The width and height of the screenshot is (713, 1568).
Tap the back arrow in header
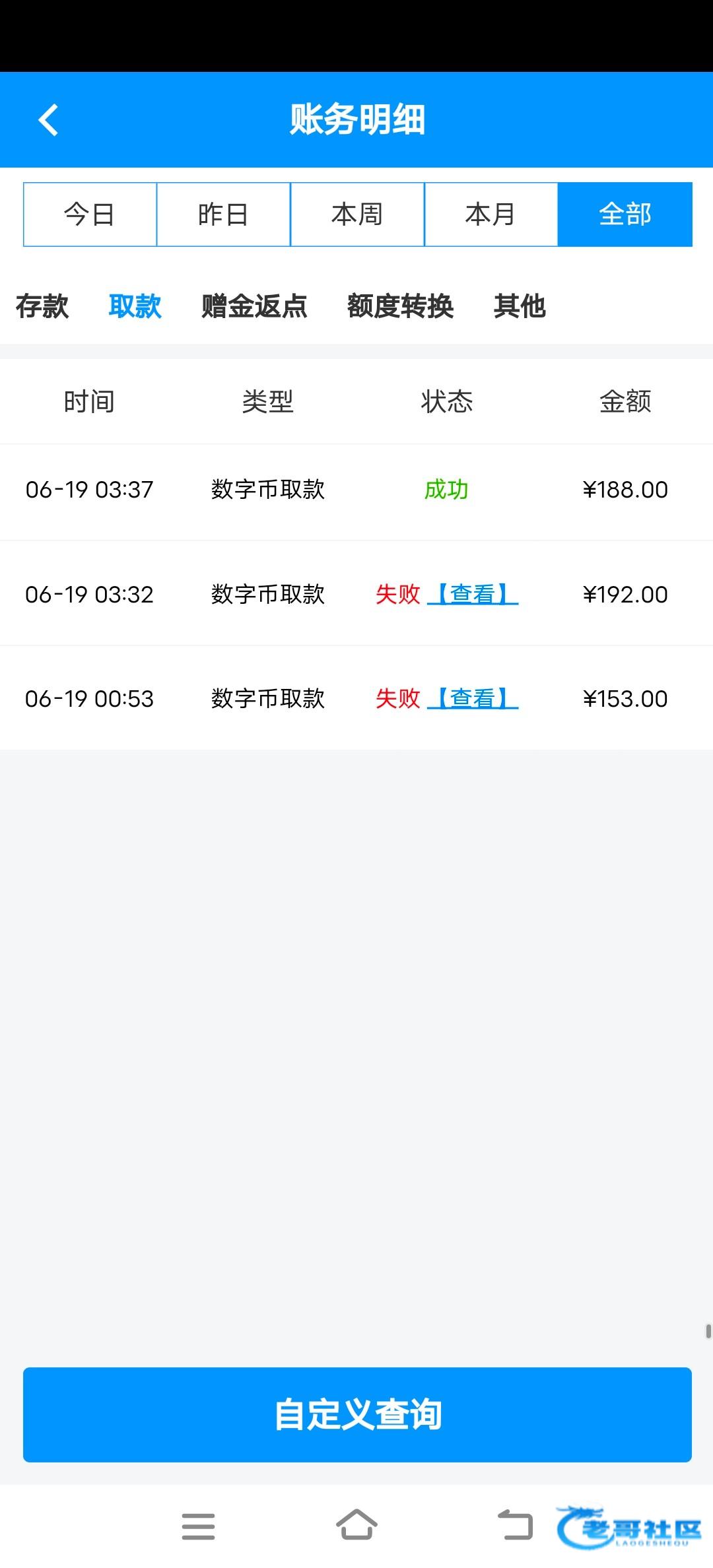[x=48, y=120]
